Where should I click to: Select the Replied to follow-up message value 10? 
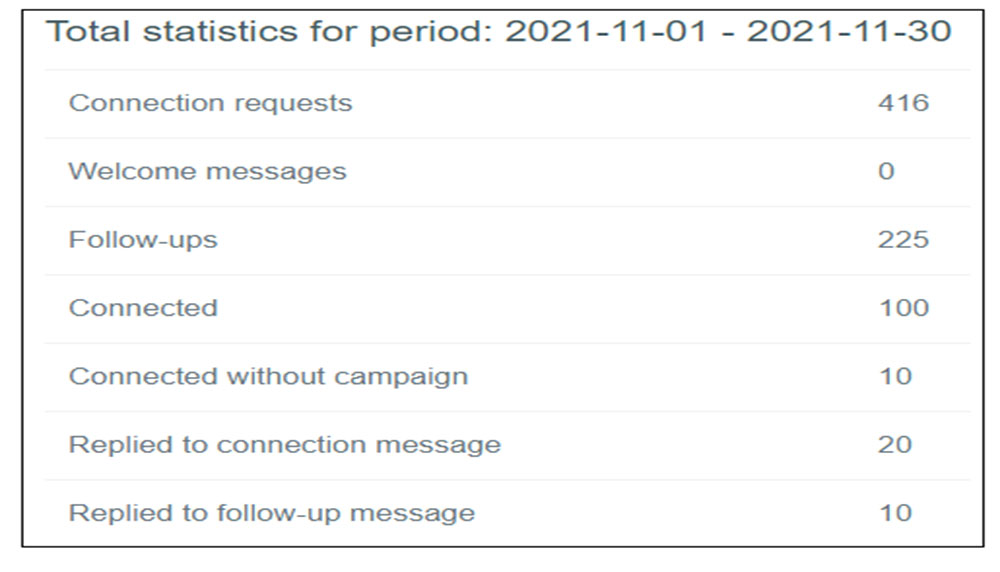point(895,513)
